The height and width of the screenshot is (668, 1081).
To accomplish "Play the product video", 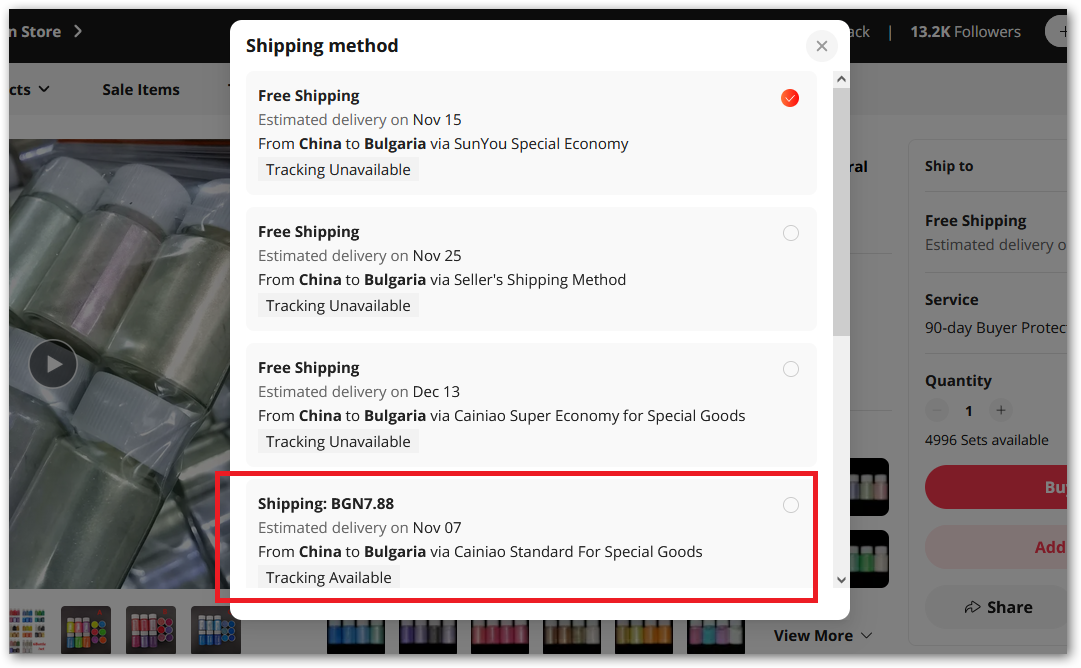I will [x=53, y=364].
